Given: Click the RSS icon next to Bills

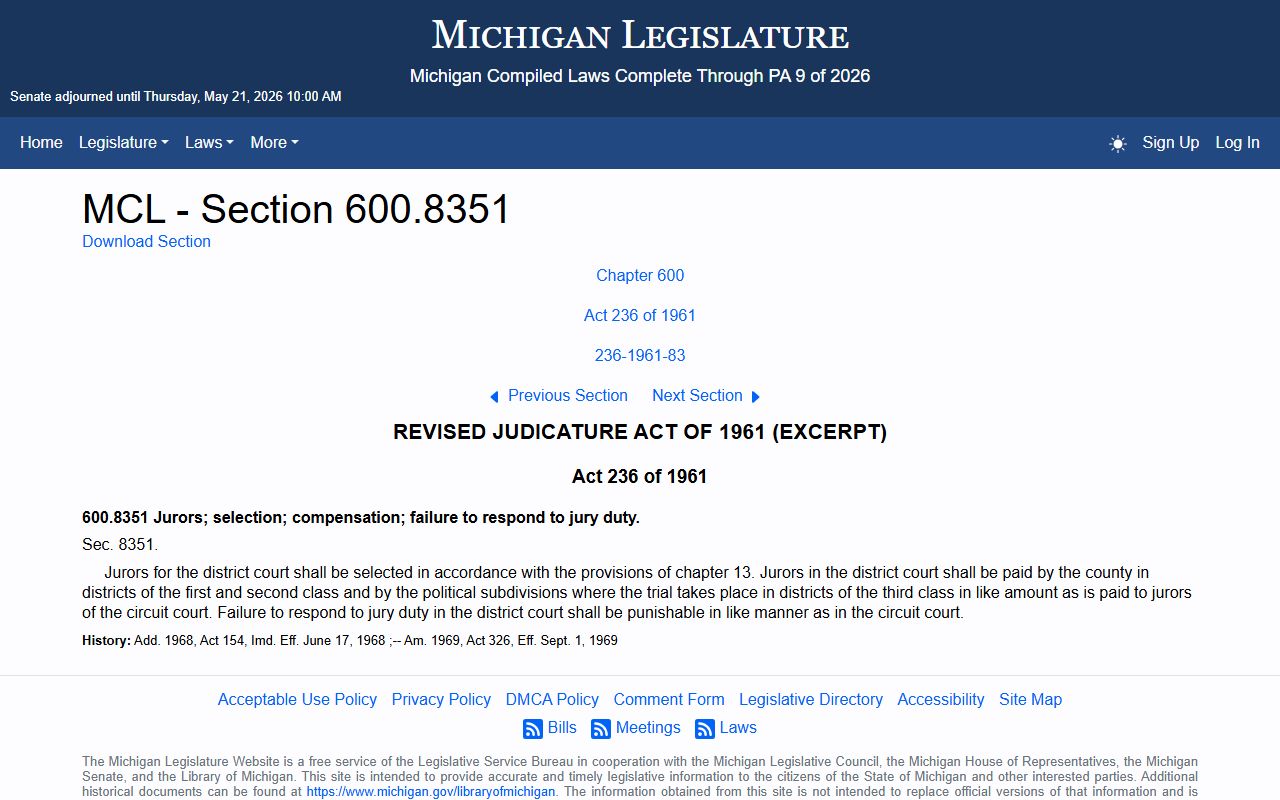Looking at the screenshot, I should click(x=533, y=728).
